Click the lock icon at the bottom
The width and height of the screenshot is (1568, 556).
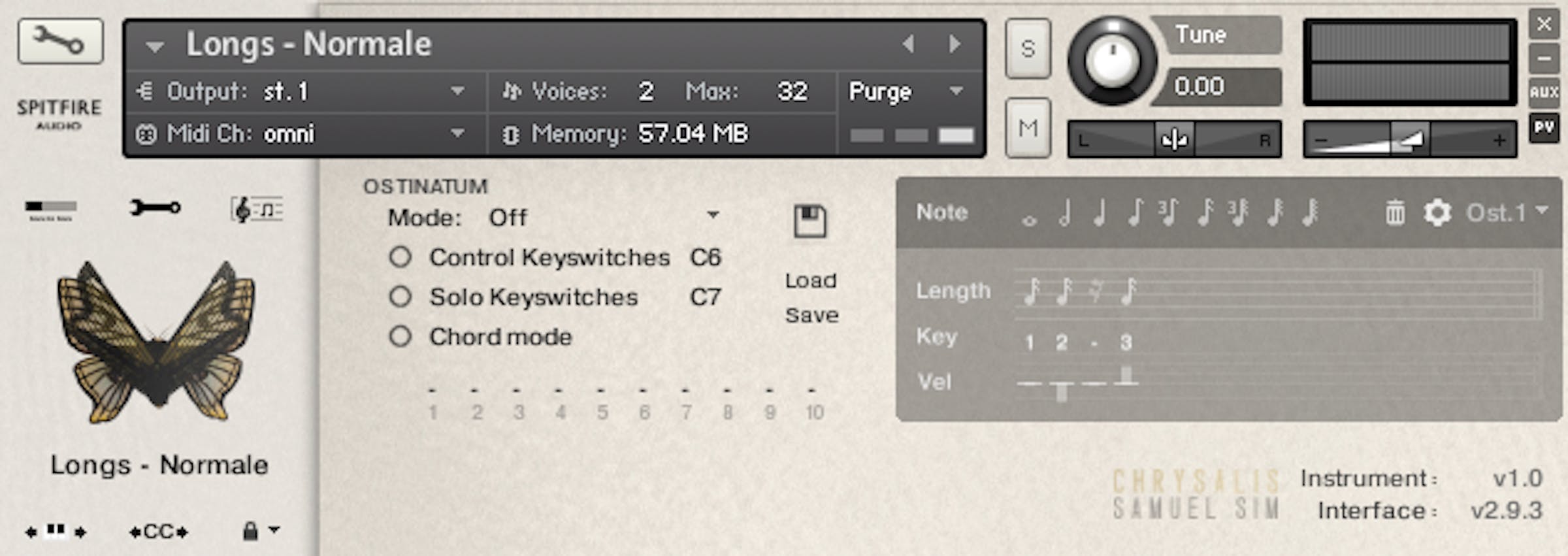coord(250,531)
